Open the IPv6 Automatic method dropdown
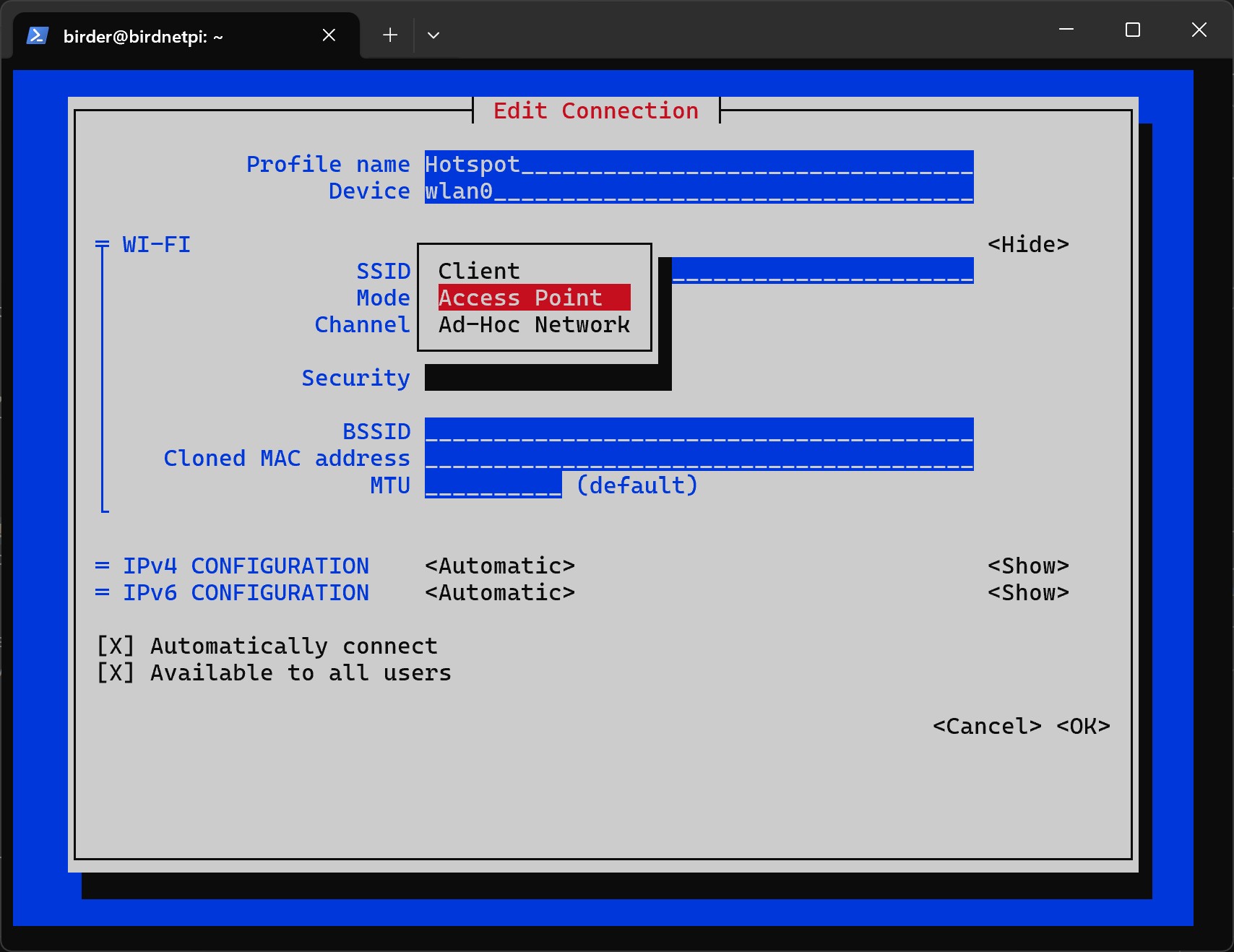This screenshot has width=1234, height=952. coord(499,592)
